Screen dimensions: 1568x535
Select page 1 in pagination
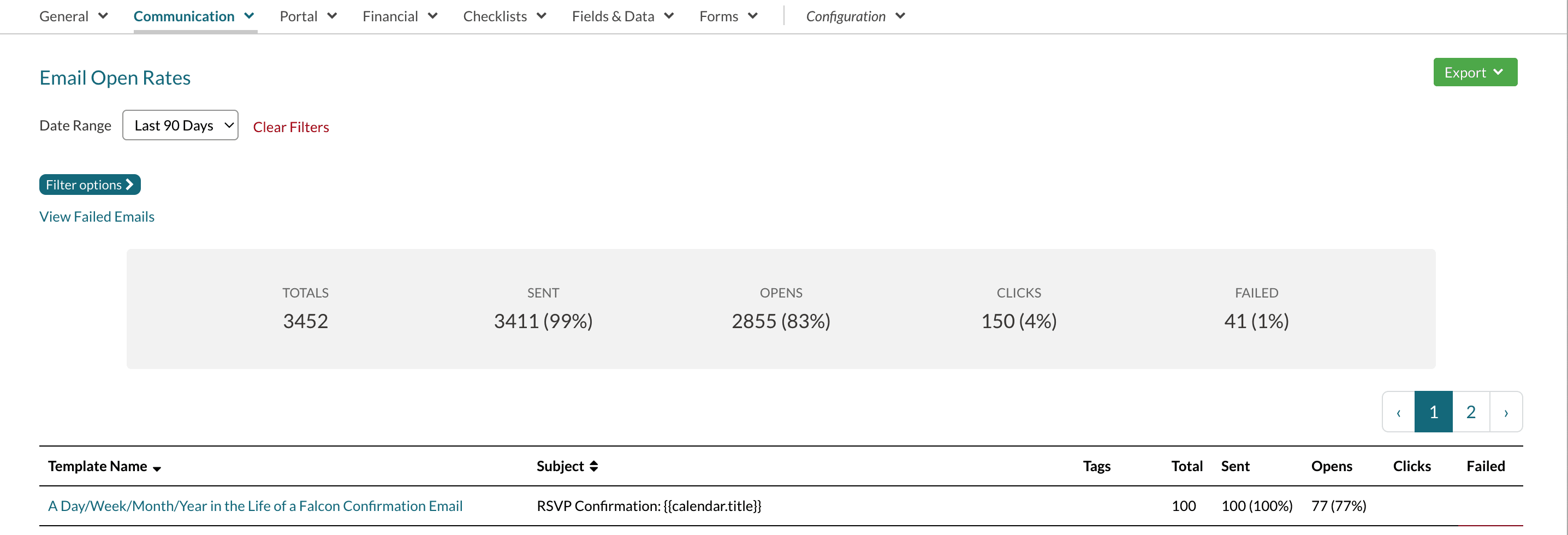tap(1433, 412)
